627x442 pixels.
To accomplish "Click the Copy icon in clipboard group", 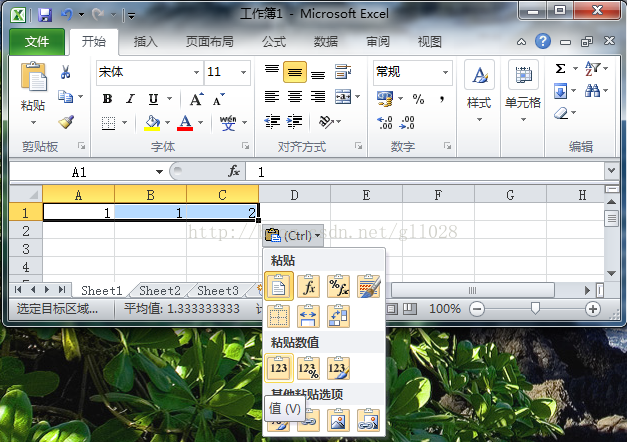I will point(65,96).
